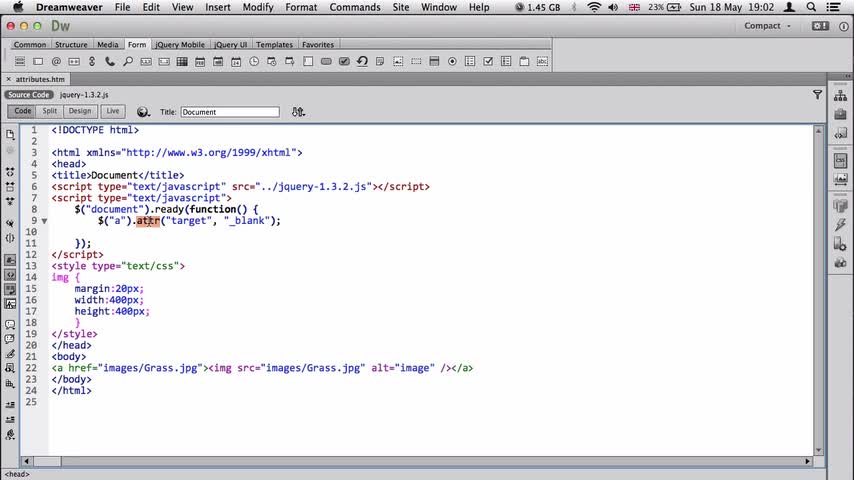Insert a Password field icon
The image size is (854, 480).
[74, 62]
